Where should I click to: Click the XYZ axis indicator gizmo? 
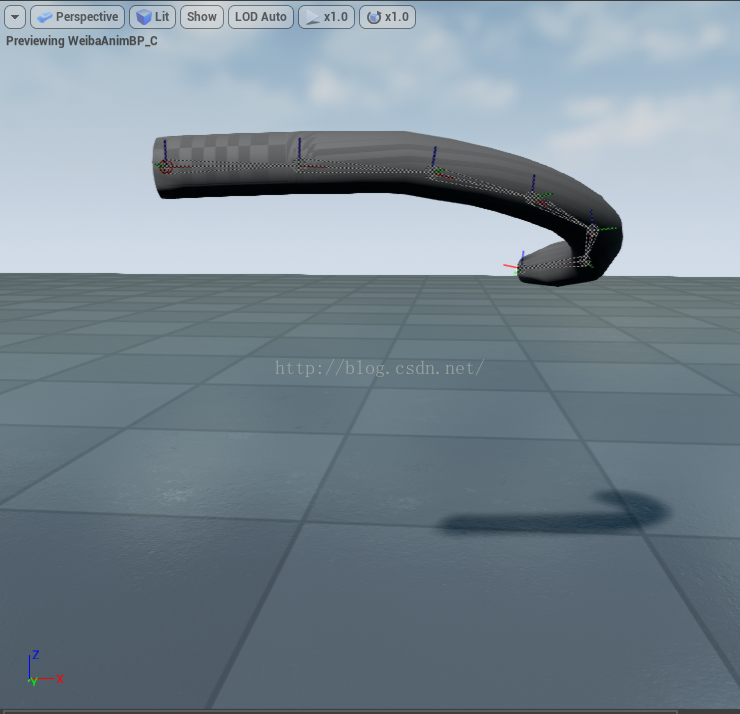click(x=45, y=668)
